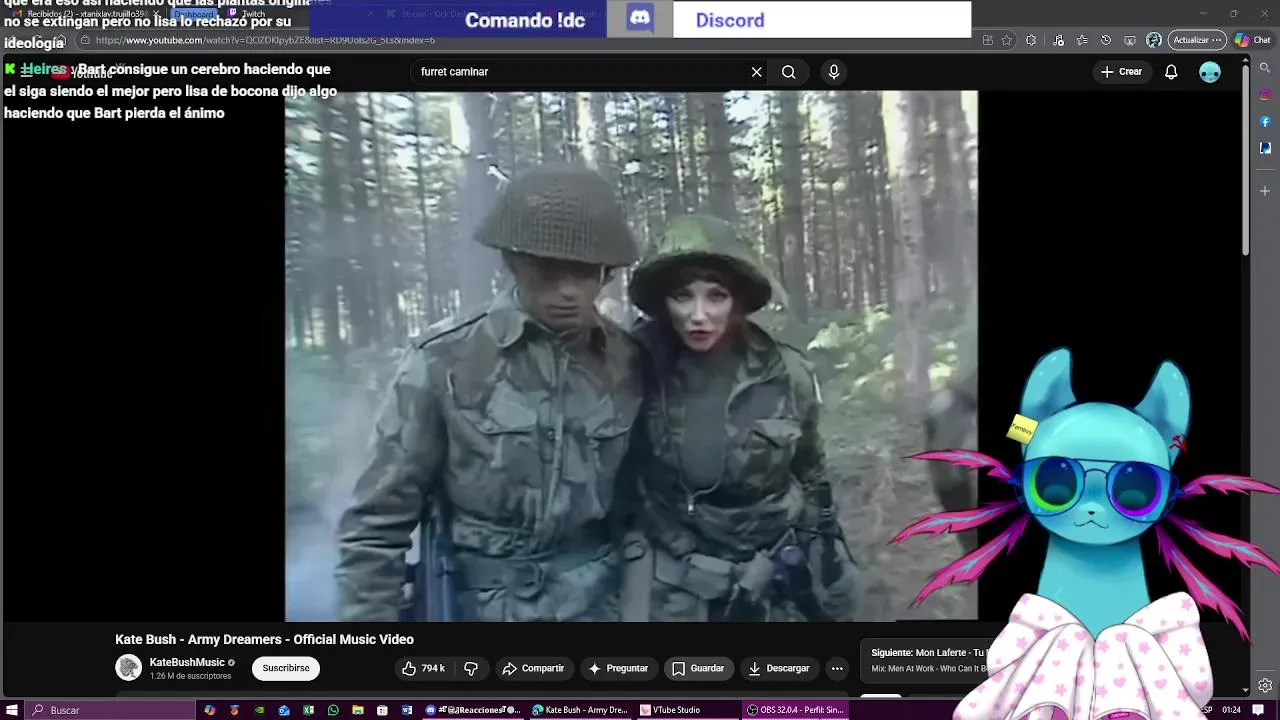Add a sidebar app with plus icon
This screenshot has height=720, width=1280.
click(x=1265, y=190)
